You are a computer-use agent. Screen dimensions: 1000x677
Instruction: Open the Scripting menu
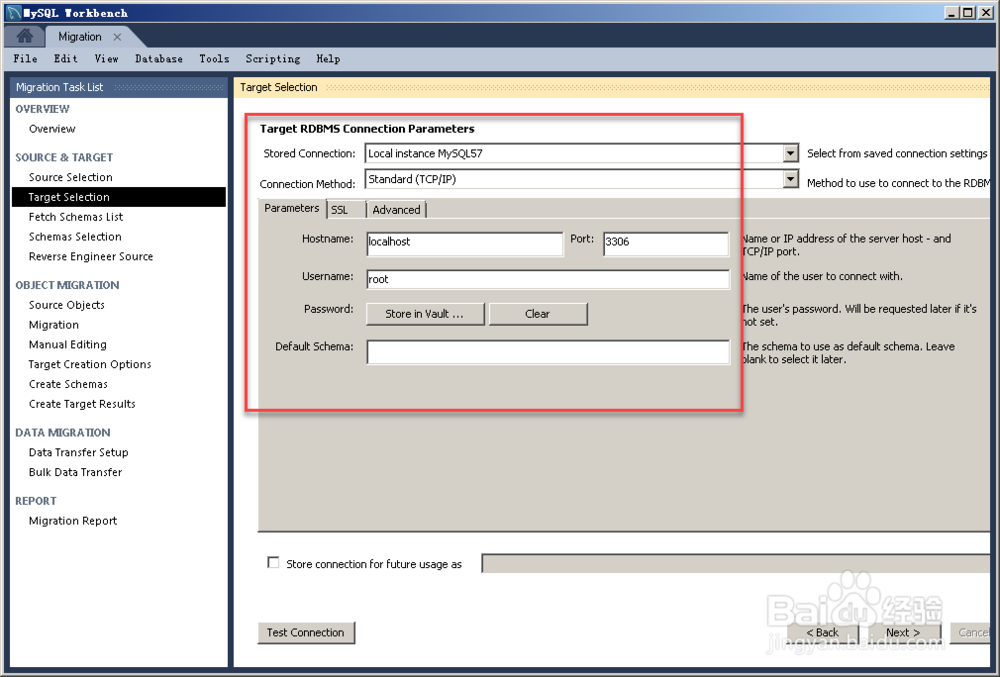(273, 59)
